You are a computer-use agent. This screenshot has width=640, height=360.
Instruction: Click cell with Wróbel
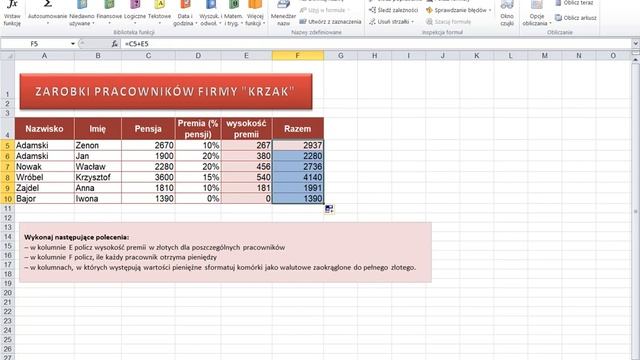[44, 177]
